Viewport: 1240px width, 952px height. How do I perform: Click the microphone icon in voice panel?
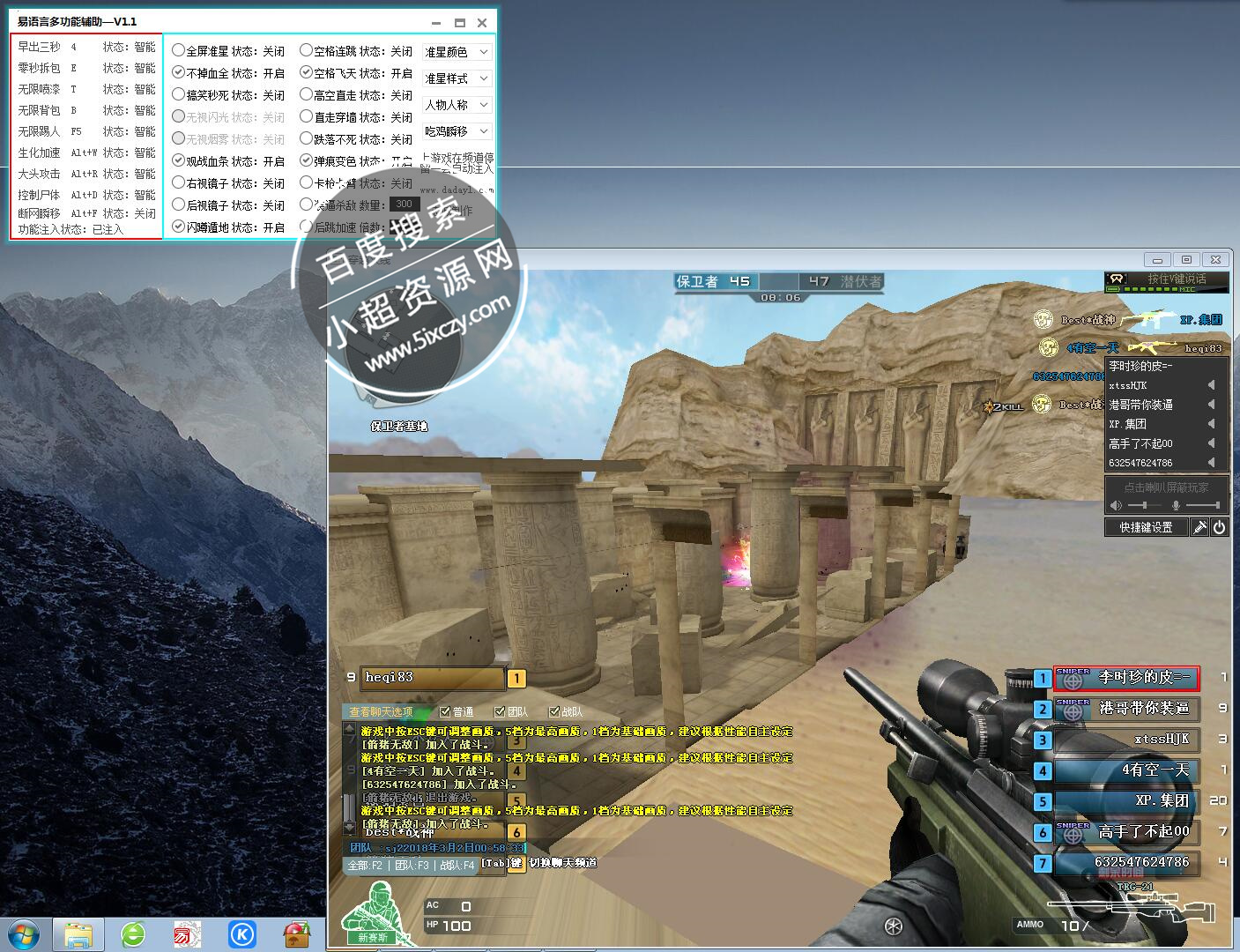[1176, 505]
